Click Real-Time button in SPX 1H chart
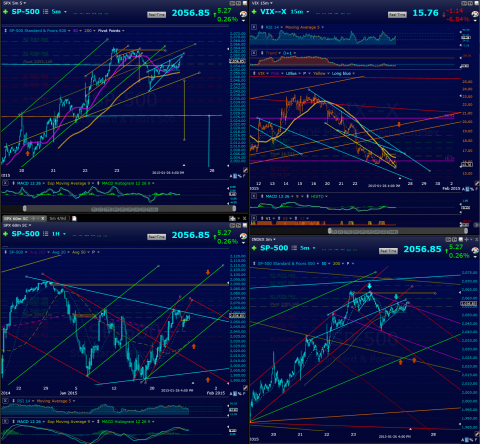480x444 pixels. click(157, 237)
